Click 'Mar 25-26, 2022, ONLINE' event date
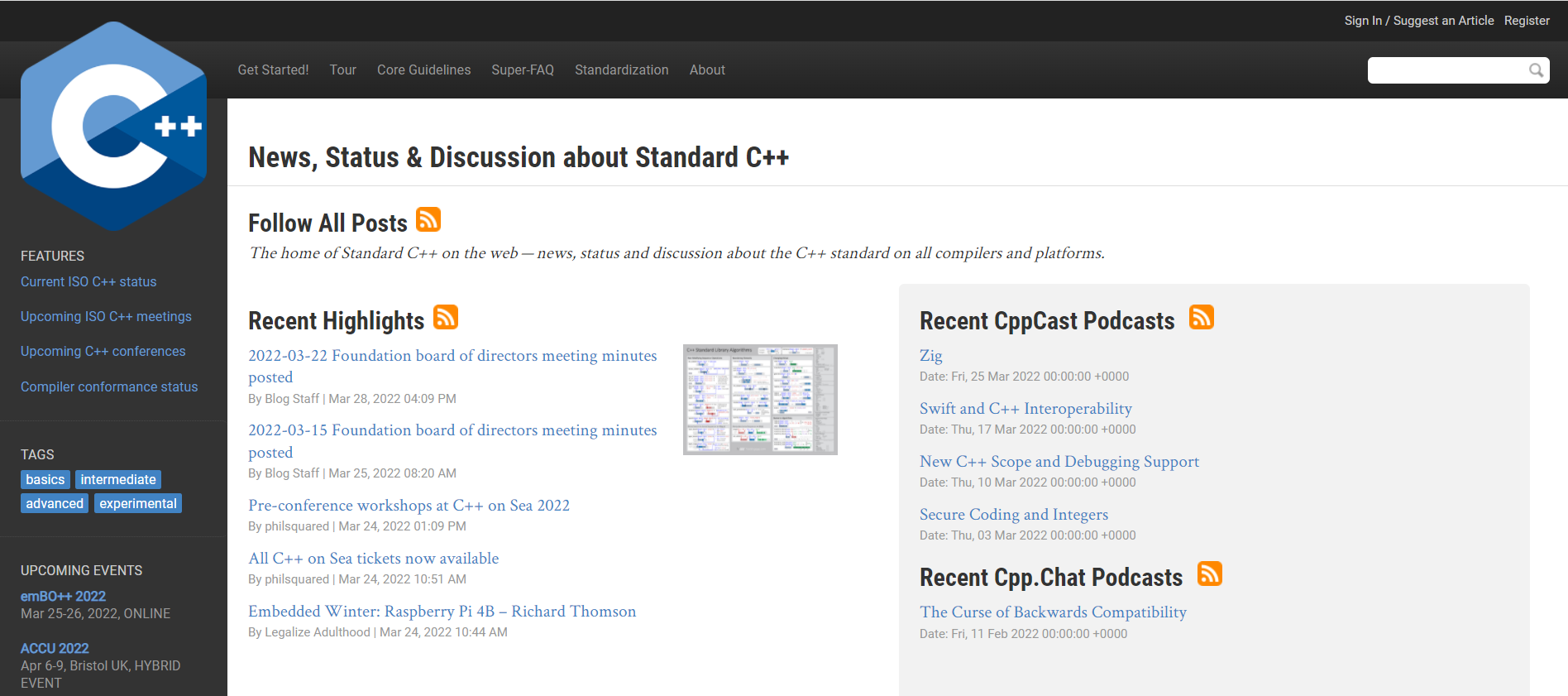Screen dimensions: 1568x696 pos(96,614)
